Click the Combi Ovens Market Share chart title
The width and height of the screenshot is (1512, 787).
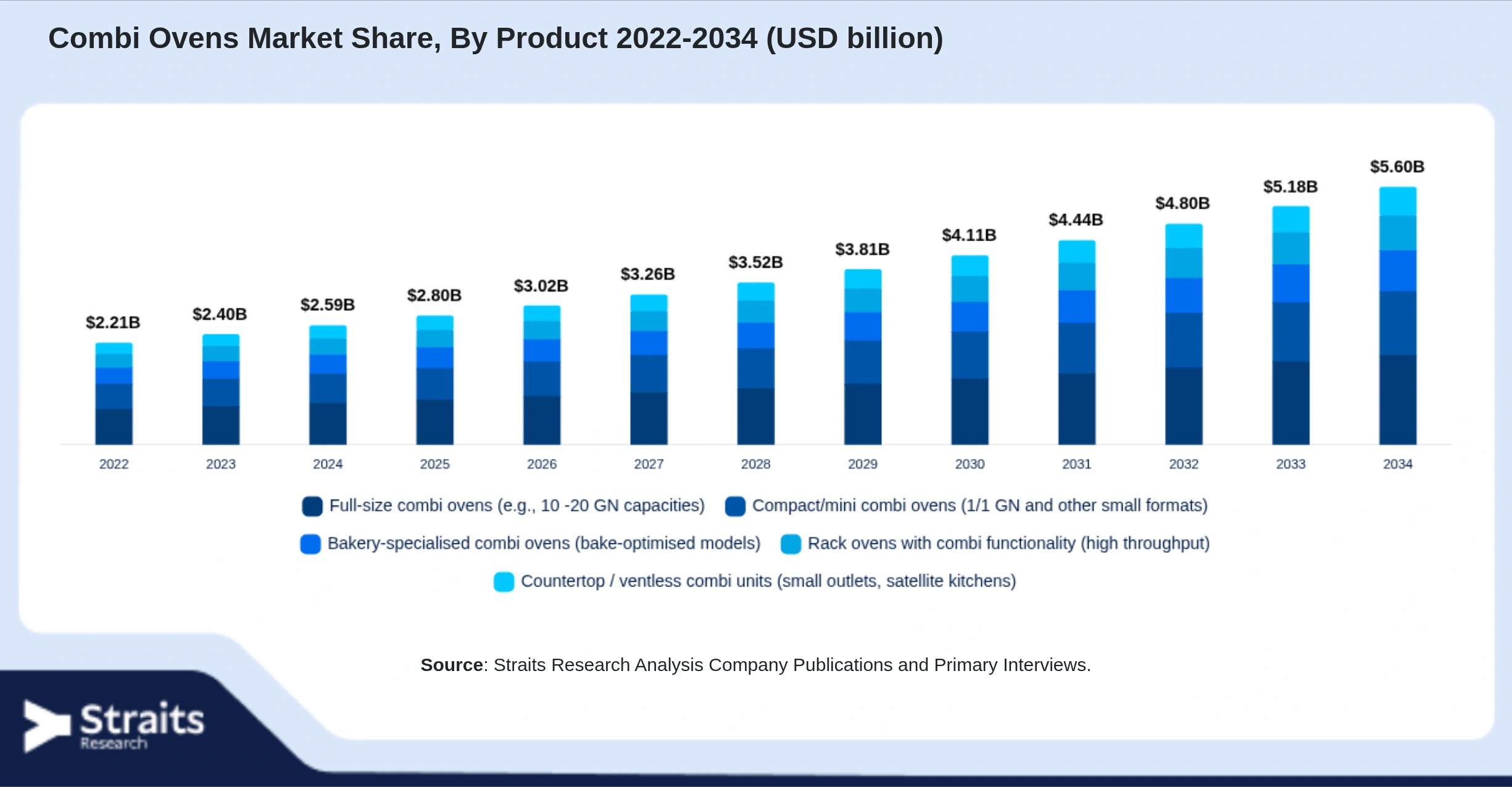point(496,38)
